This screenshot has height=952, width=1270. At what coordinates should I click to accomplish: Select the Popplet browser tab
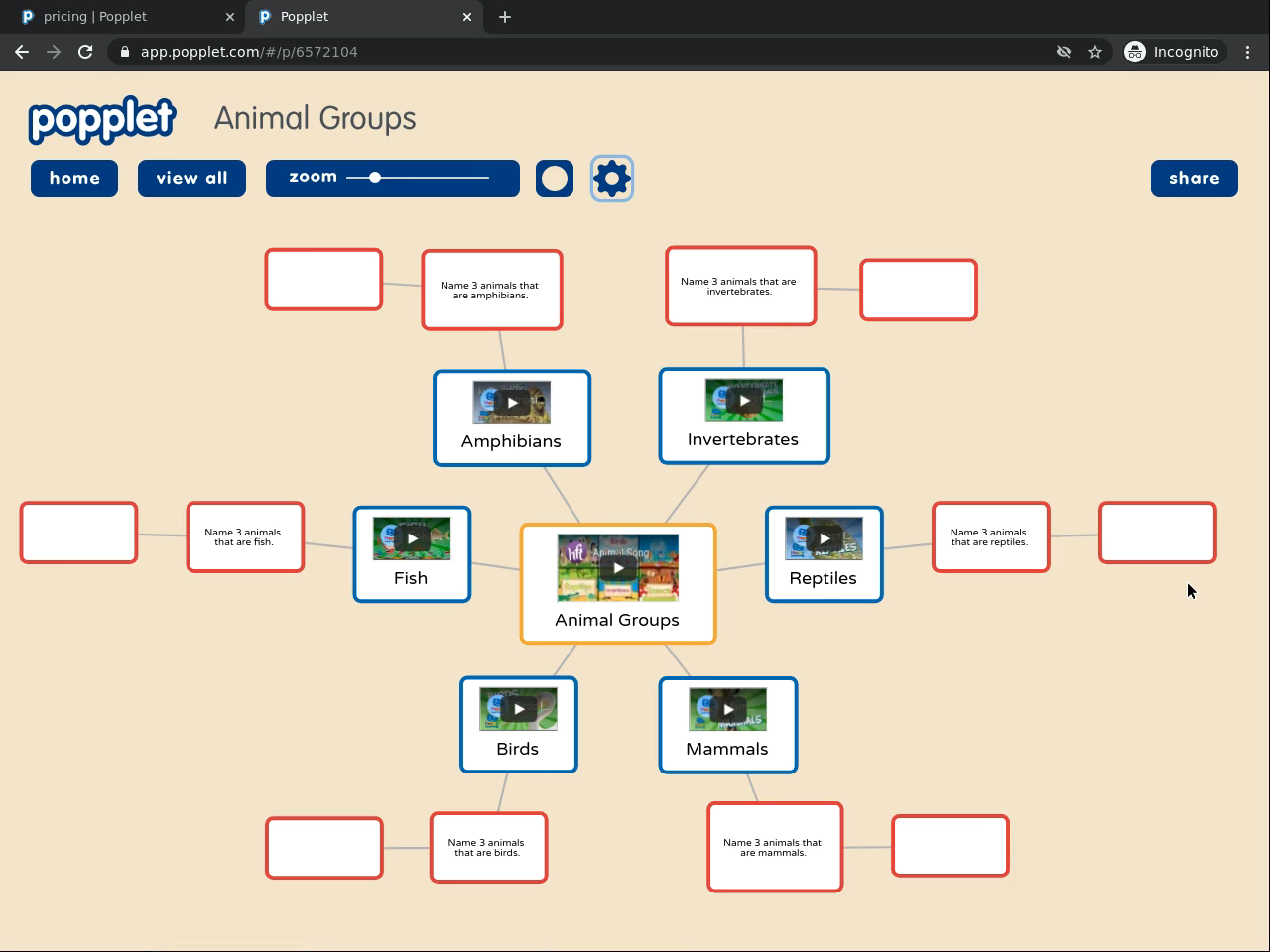coord(363,17)
